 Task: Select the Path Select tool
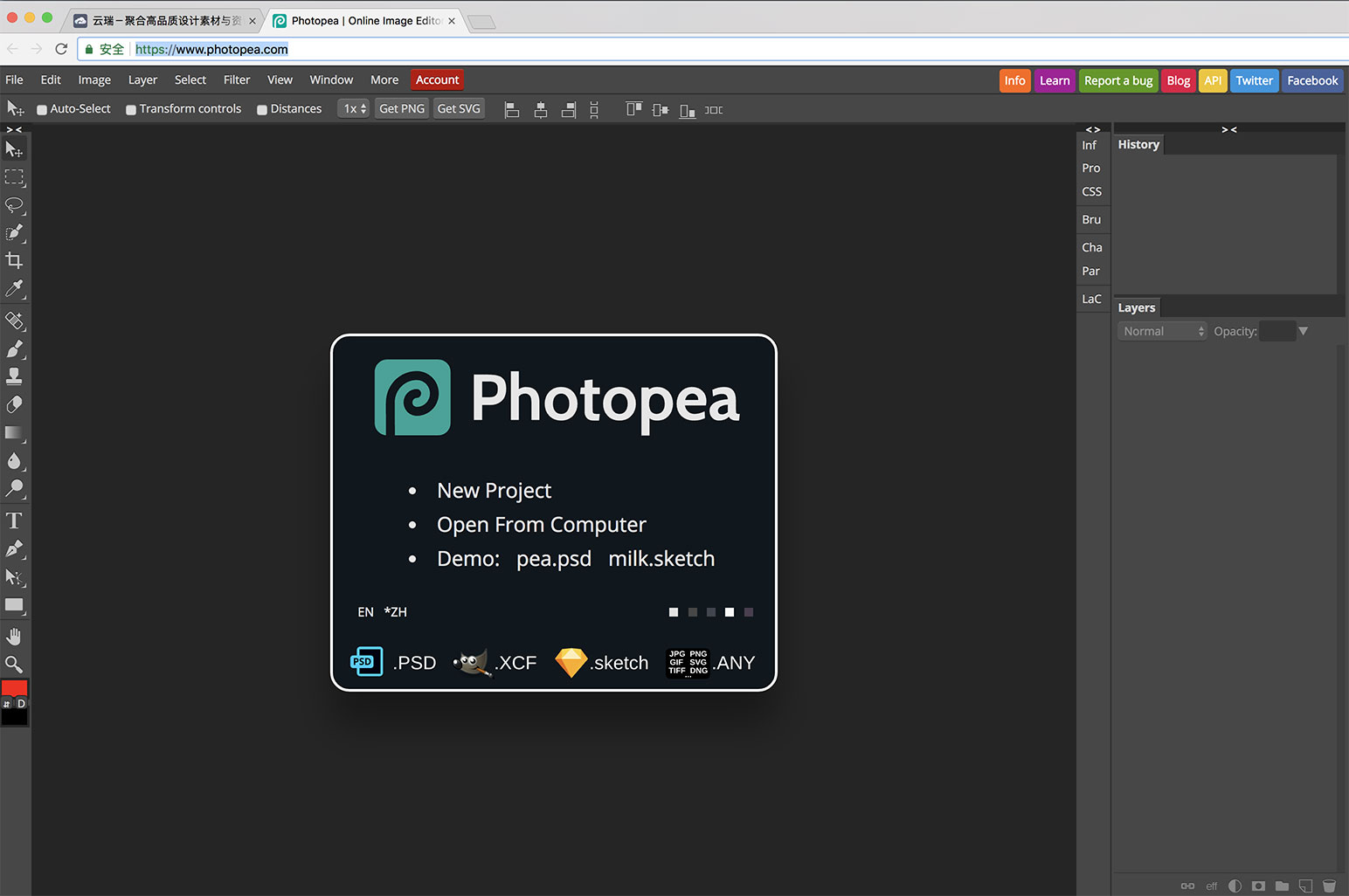click(x=14, y=576)
